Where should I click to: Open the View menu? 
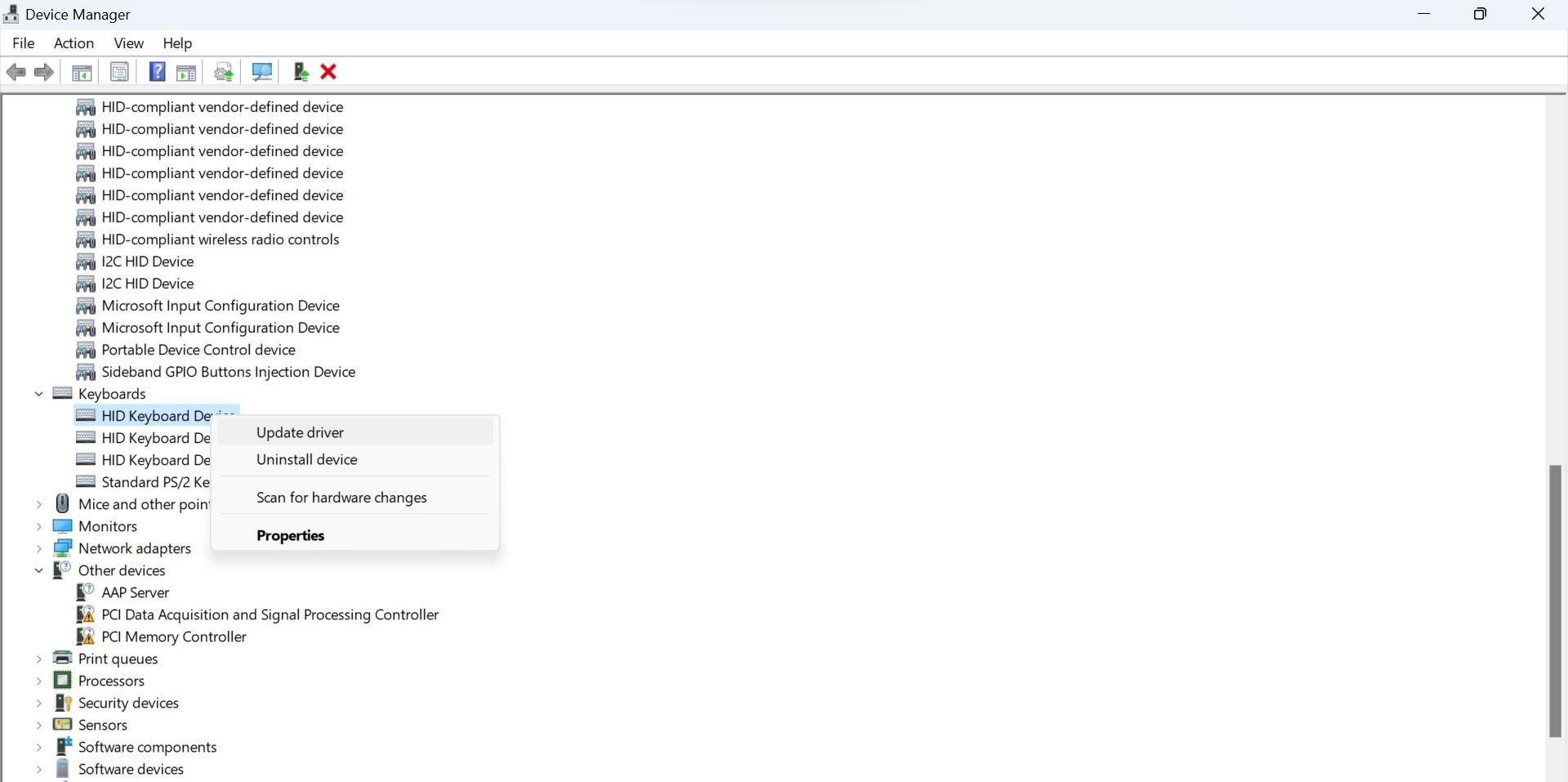pyautogui.click(x=128, y=43)
